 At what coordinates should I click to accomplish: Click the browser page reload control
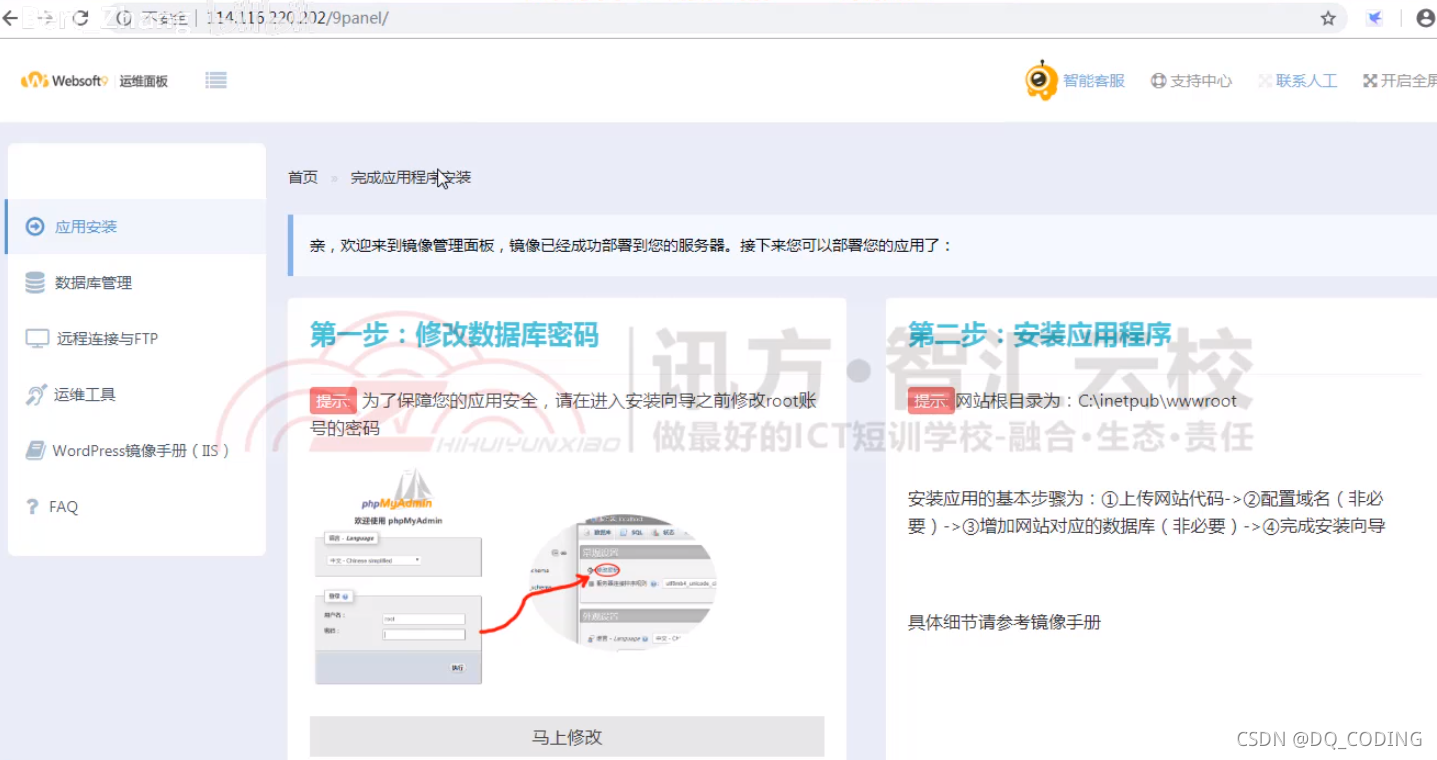[x=80, y=17]
